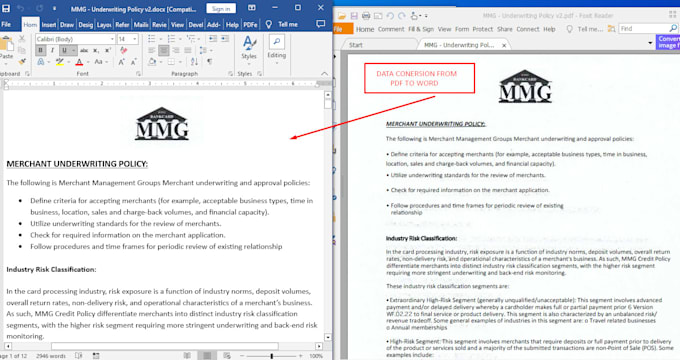Justify text in Word
680x360 pixels.
pyautogui.click(x=188, y=51)
